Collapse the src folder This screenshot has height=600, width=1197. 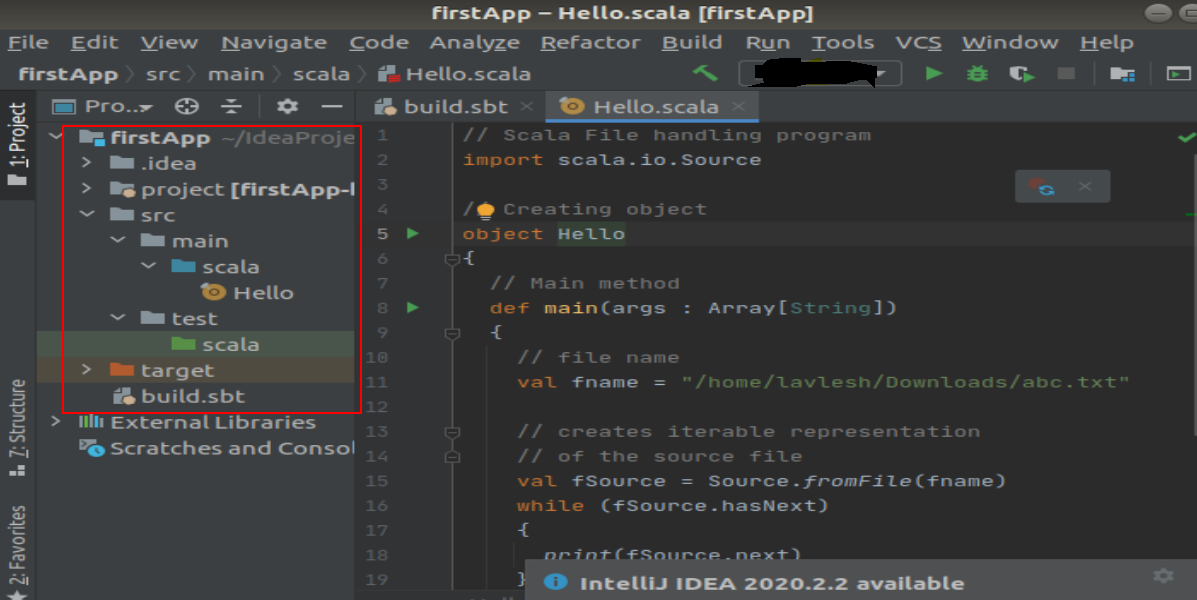(87, 215)
